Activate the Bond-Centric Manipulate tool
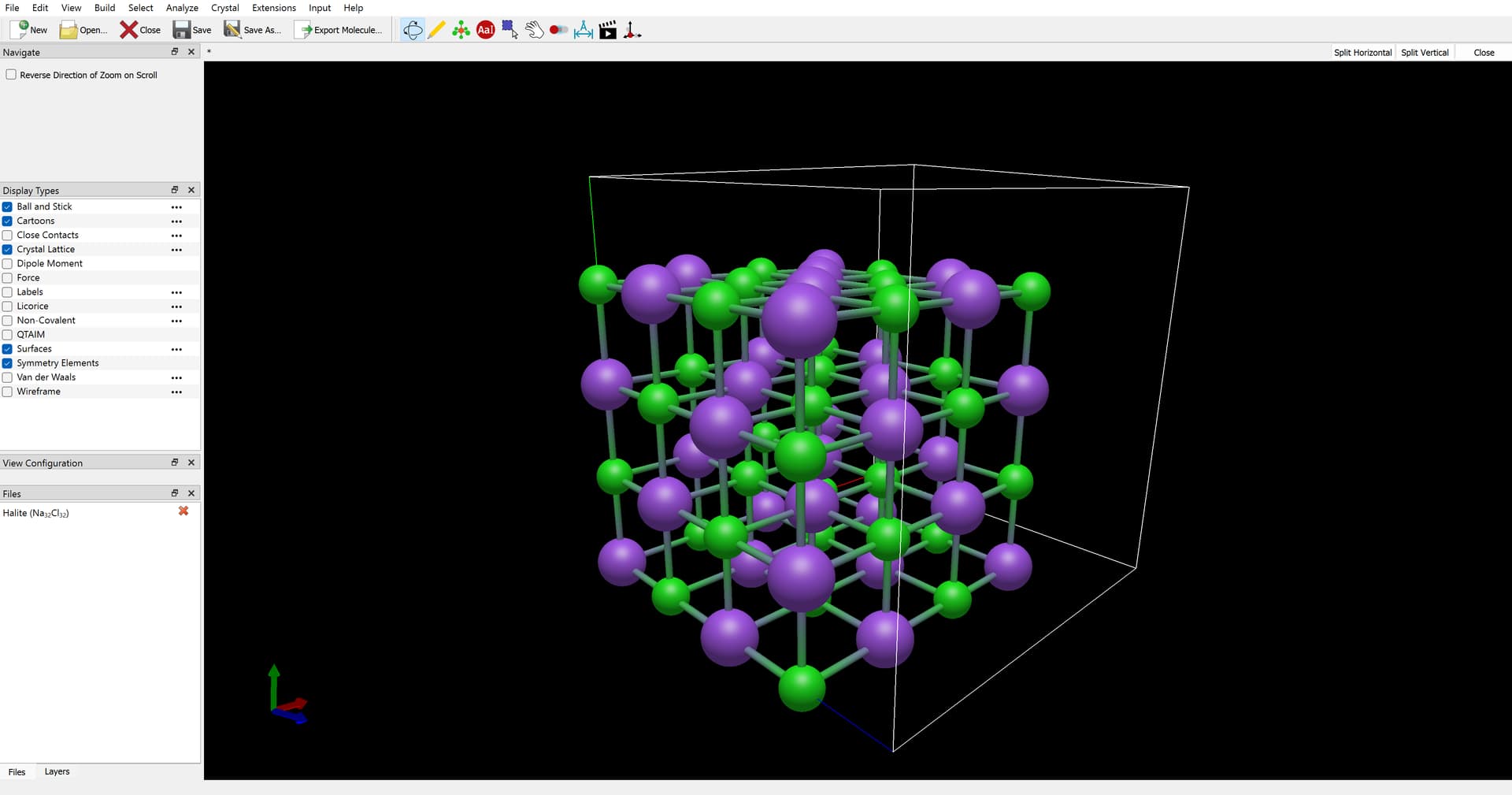The width and height of the screenshot is (1512, 795). click(558, 30)
